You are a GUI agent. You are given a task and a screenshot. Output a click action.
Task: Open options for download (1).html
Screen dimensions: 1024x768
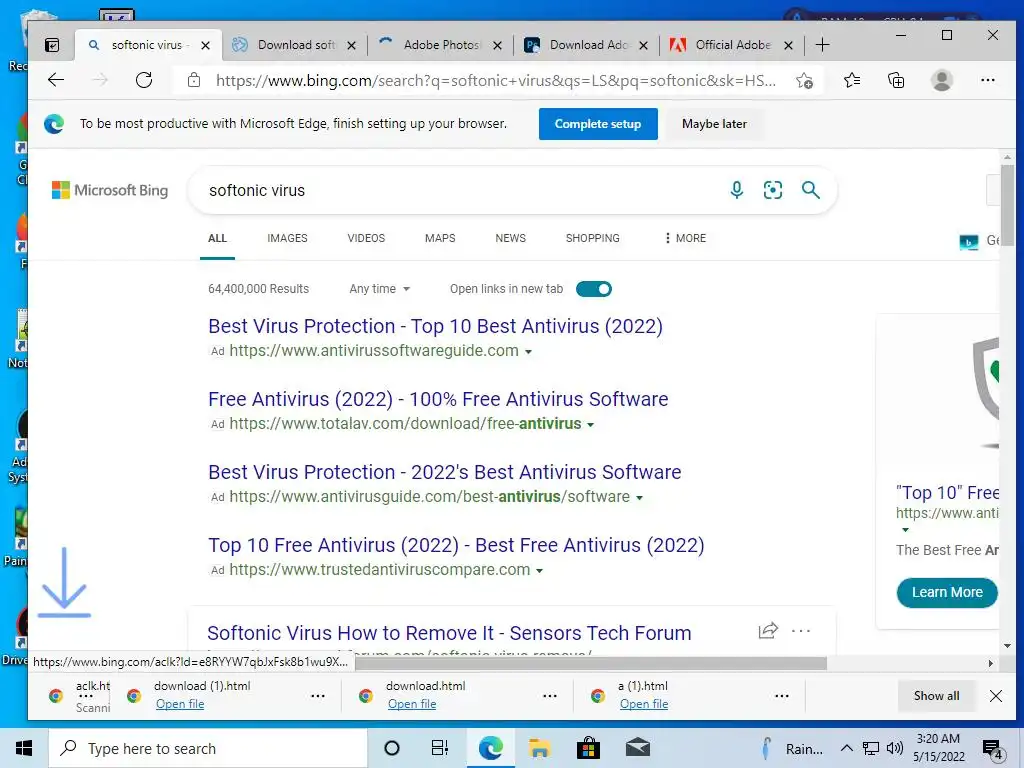click(318, 696)
